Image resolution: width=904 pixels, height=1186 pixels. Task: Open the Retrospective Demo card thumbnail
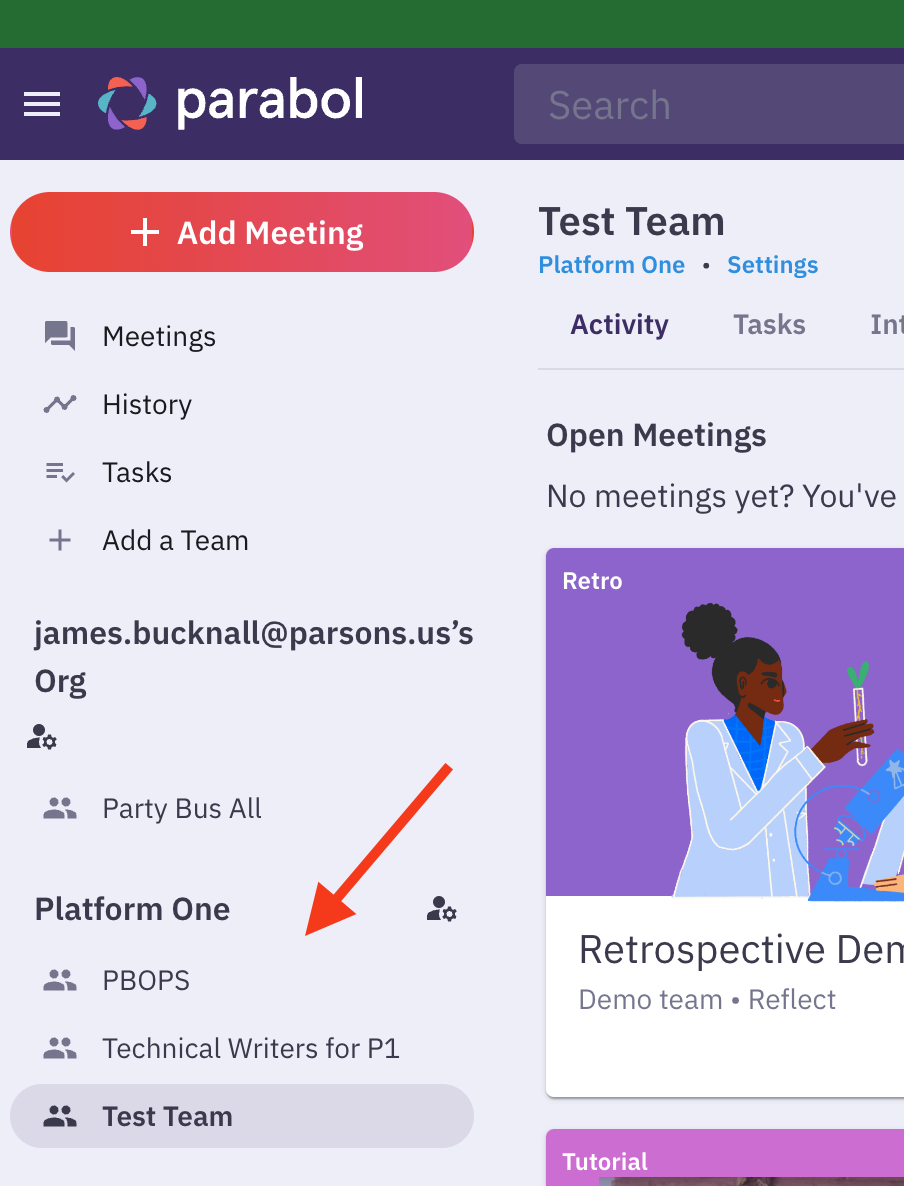725,722
